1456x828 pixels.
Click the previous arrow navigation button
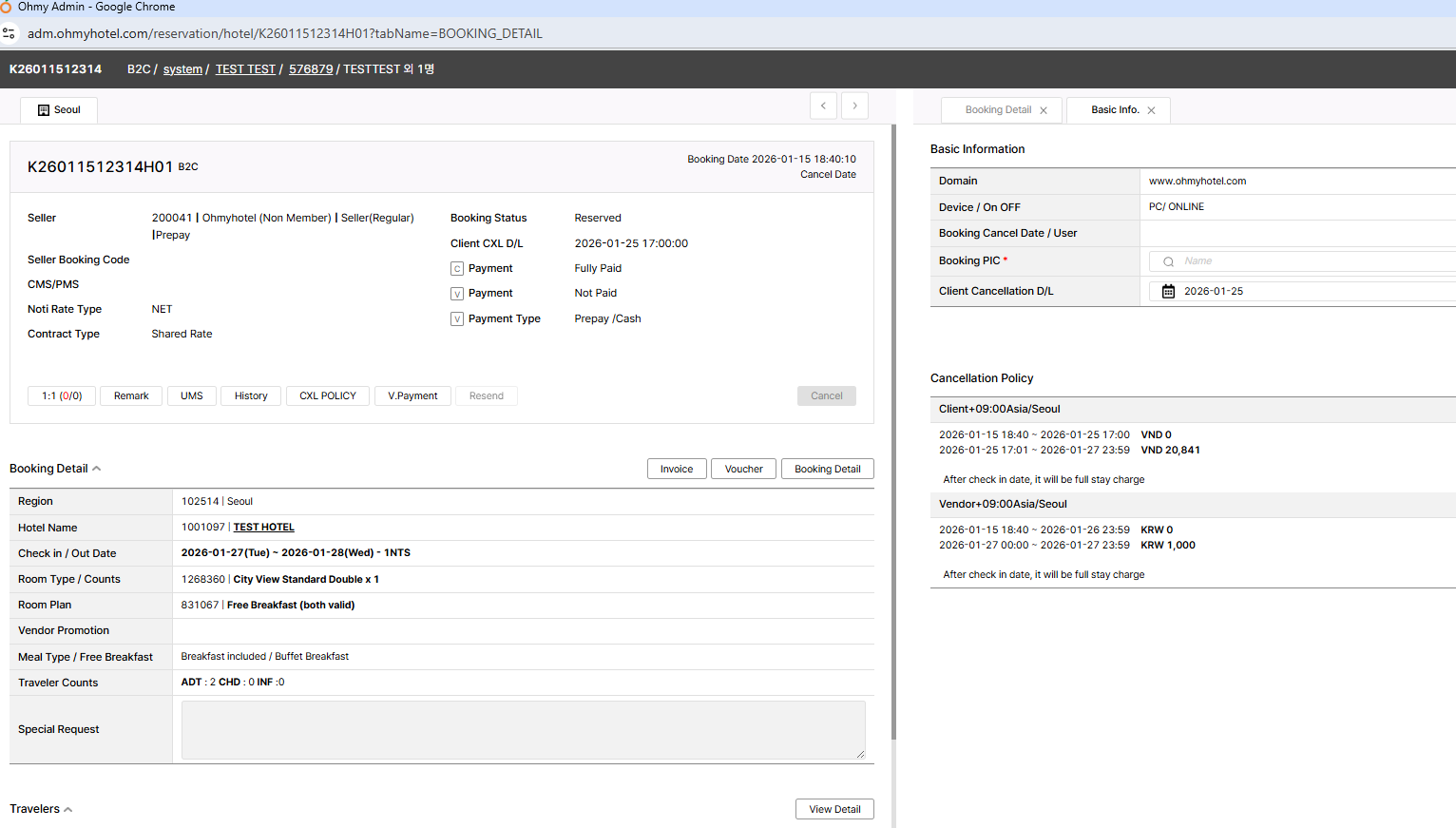823,106
